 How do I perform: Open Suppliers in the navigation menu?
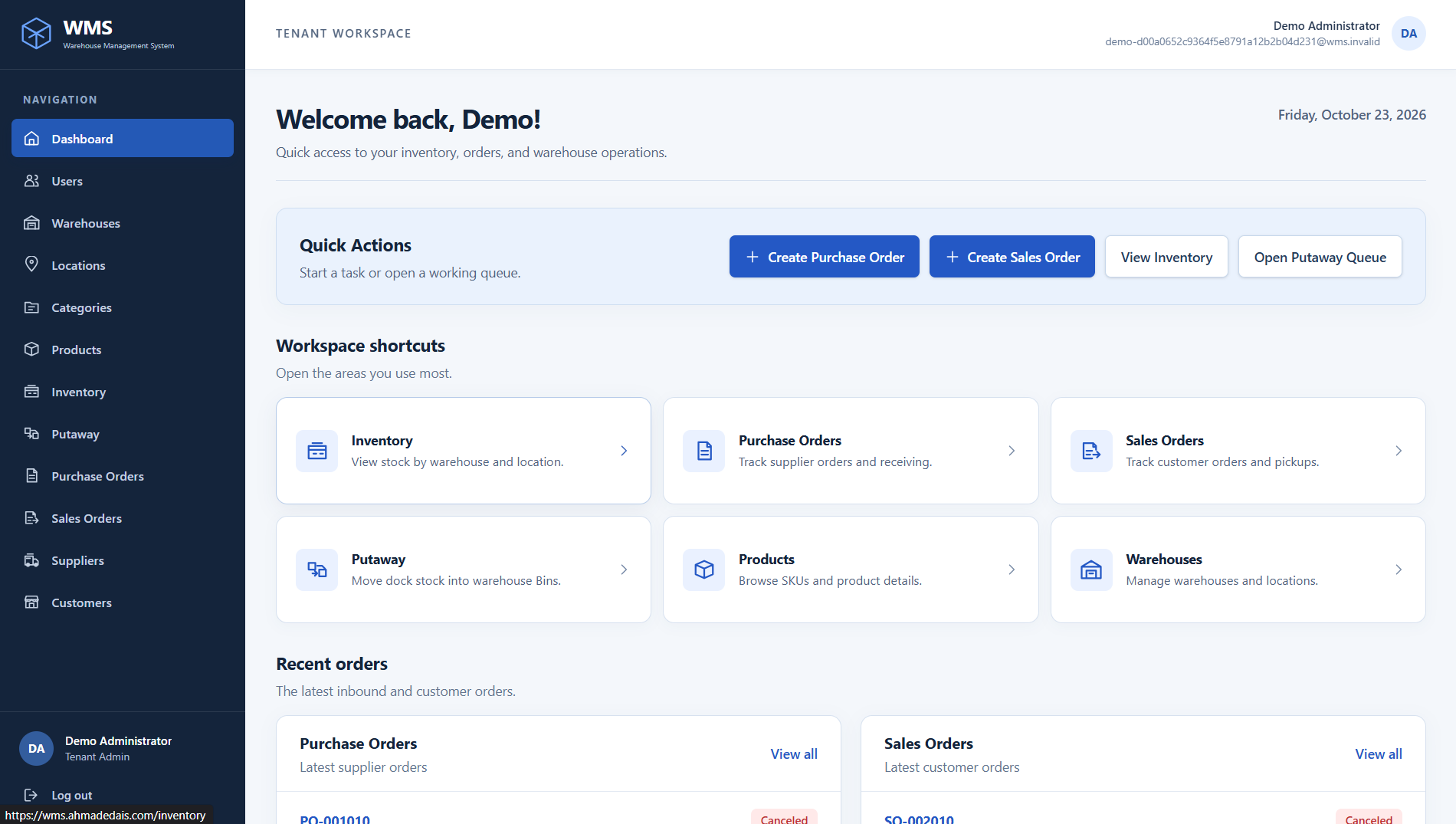(x=123, y=560)
